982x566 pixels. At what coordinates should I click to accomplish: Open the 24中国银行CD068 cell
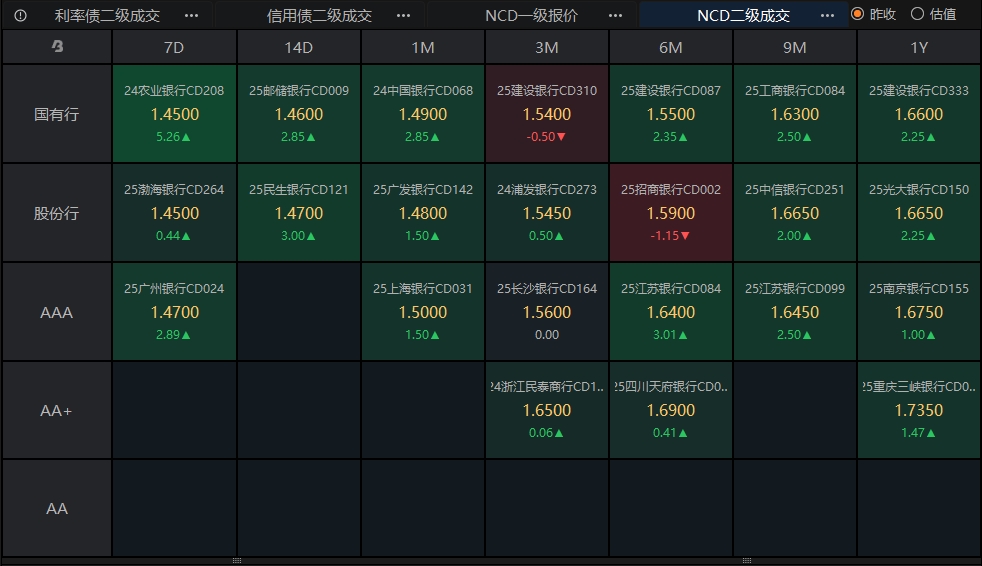(x=423, y=114)
